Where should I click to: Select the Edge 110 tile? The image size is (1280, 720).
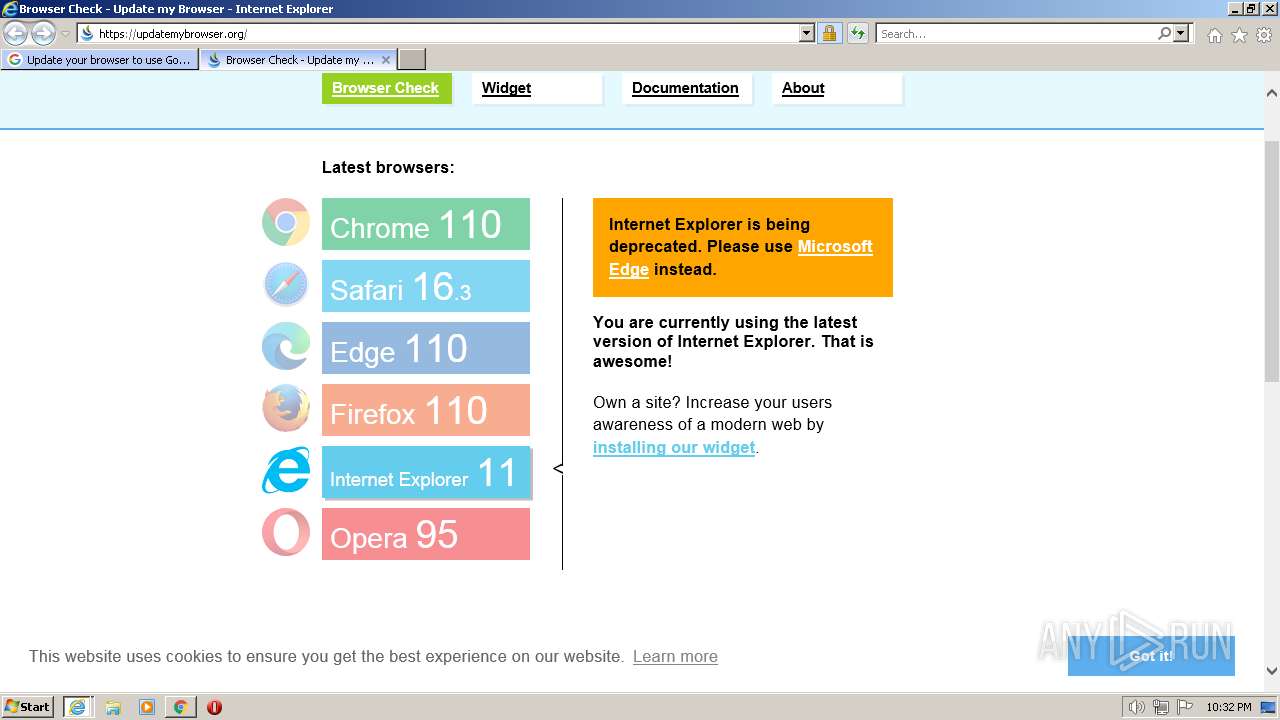click(426, 348)
